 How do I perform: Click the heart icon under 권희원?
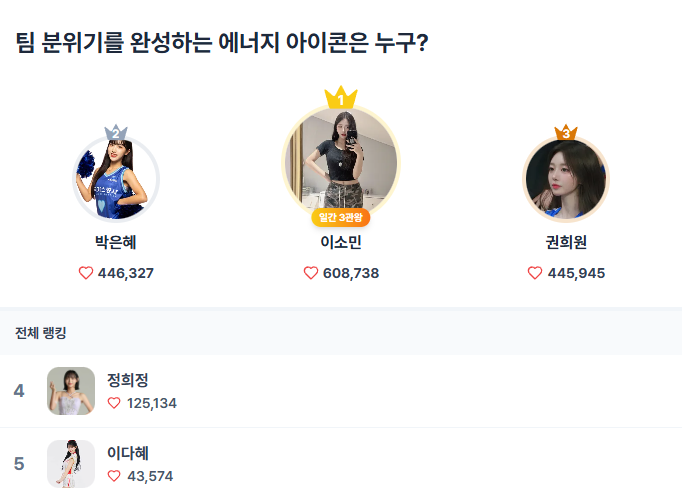point(535,273)
